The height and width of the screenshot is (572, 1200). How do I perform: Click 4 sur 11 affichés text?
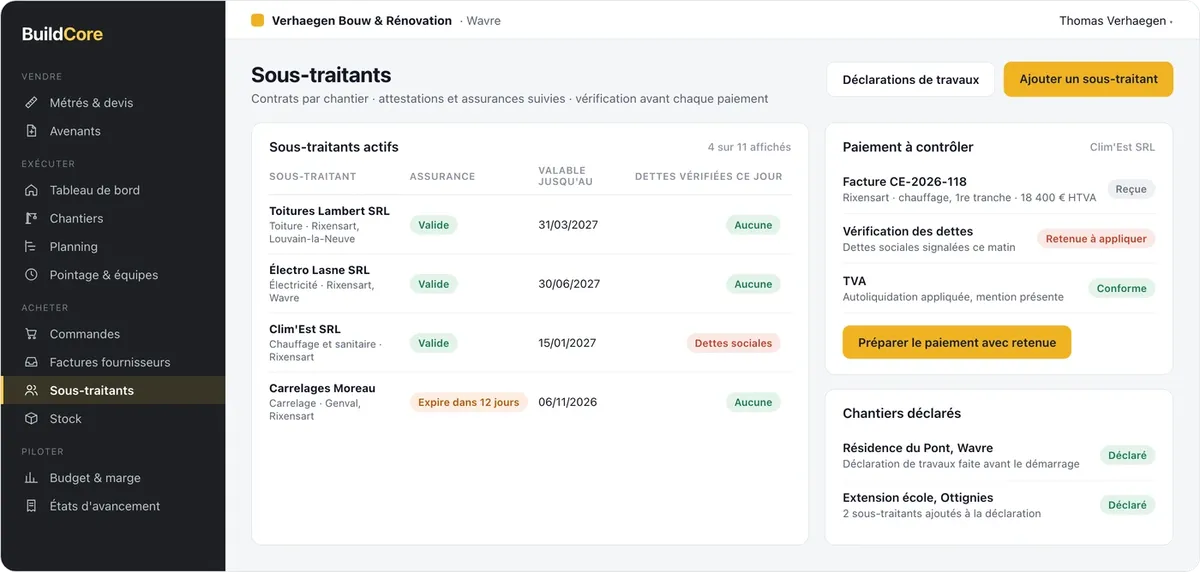(749, 147)
